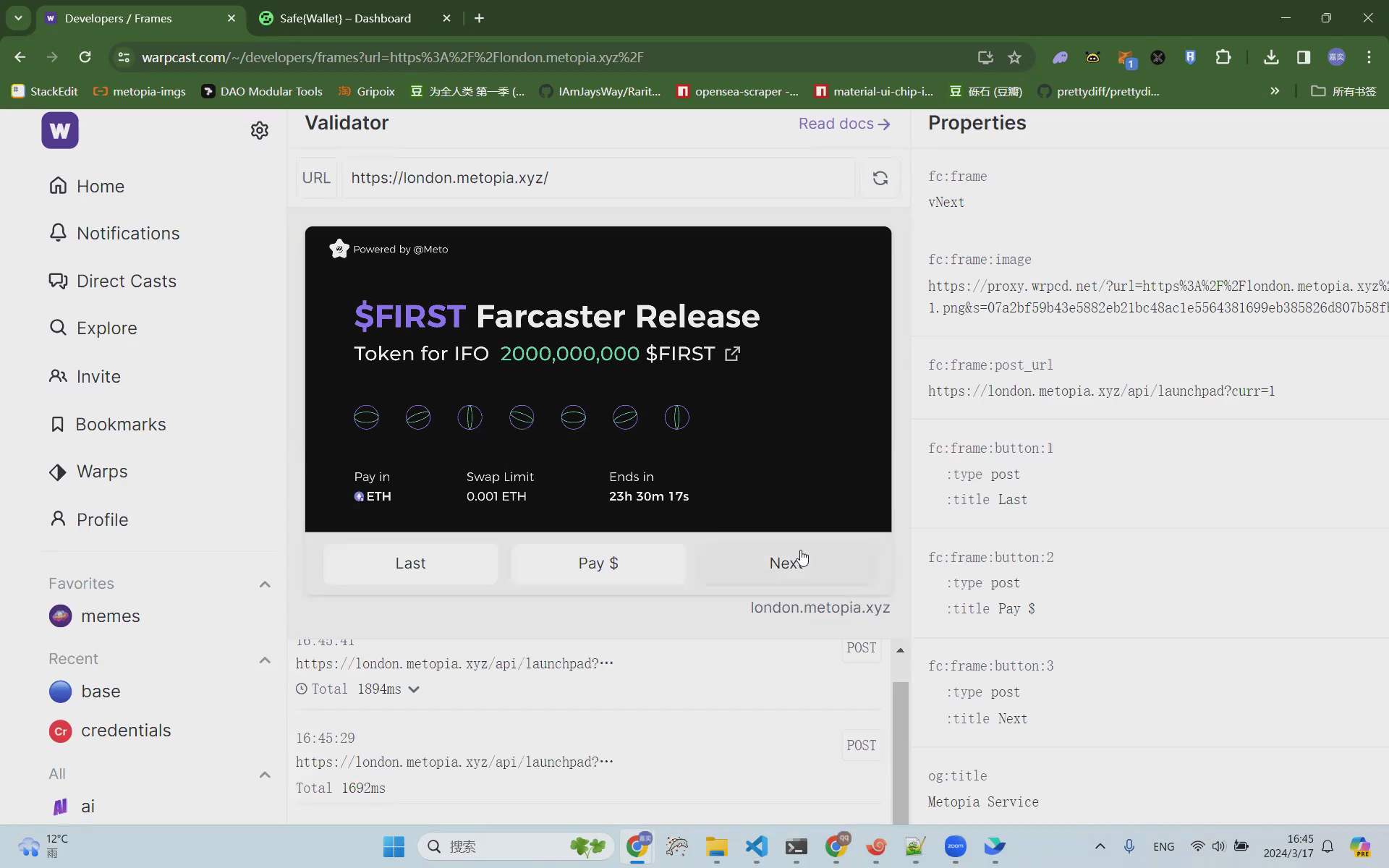Open File Explorer from taskbar

(x=716, y=846)
